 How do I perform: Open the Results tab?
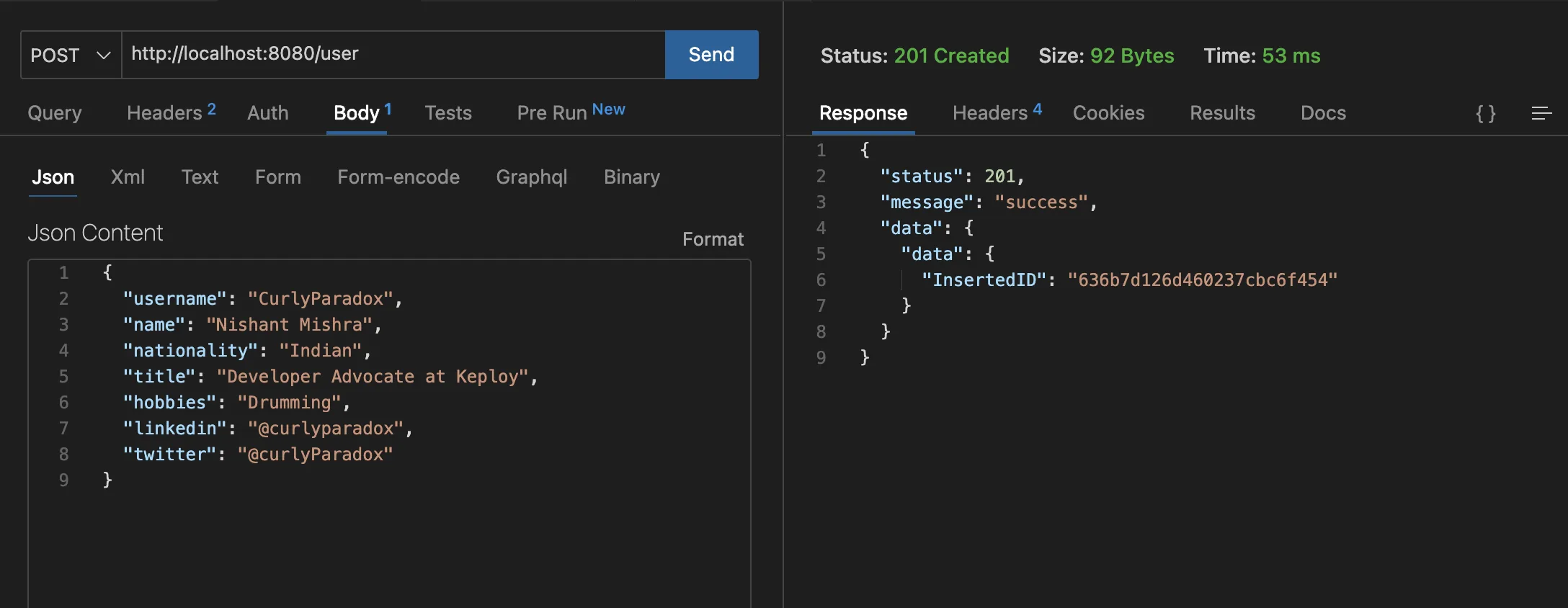(1223, 113)
